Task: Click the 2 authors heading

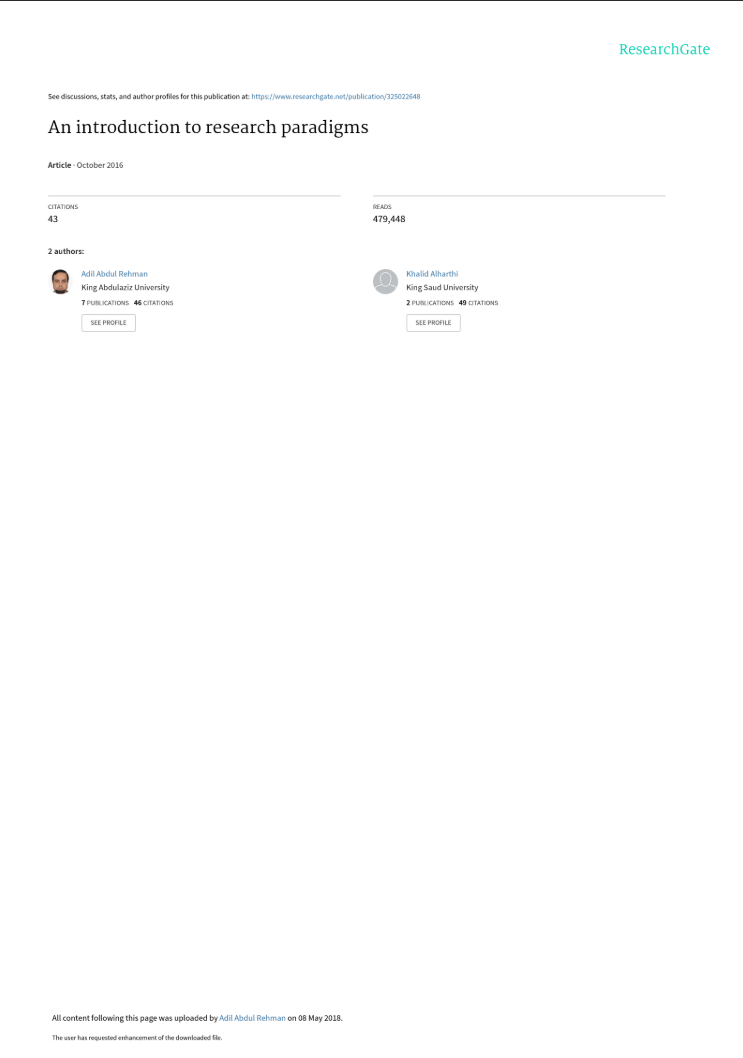Action: point(65,251)
